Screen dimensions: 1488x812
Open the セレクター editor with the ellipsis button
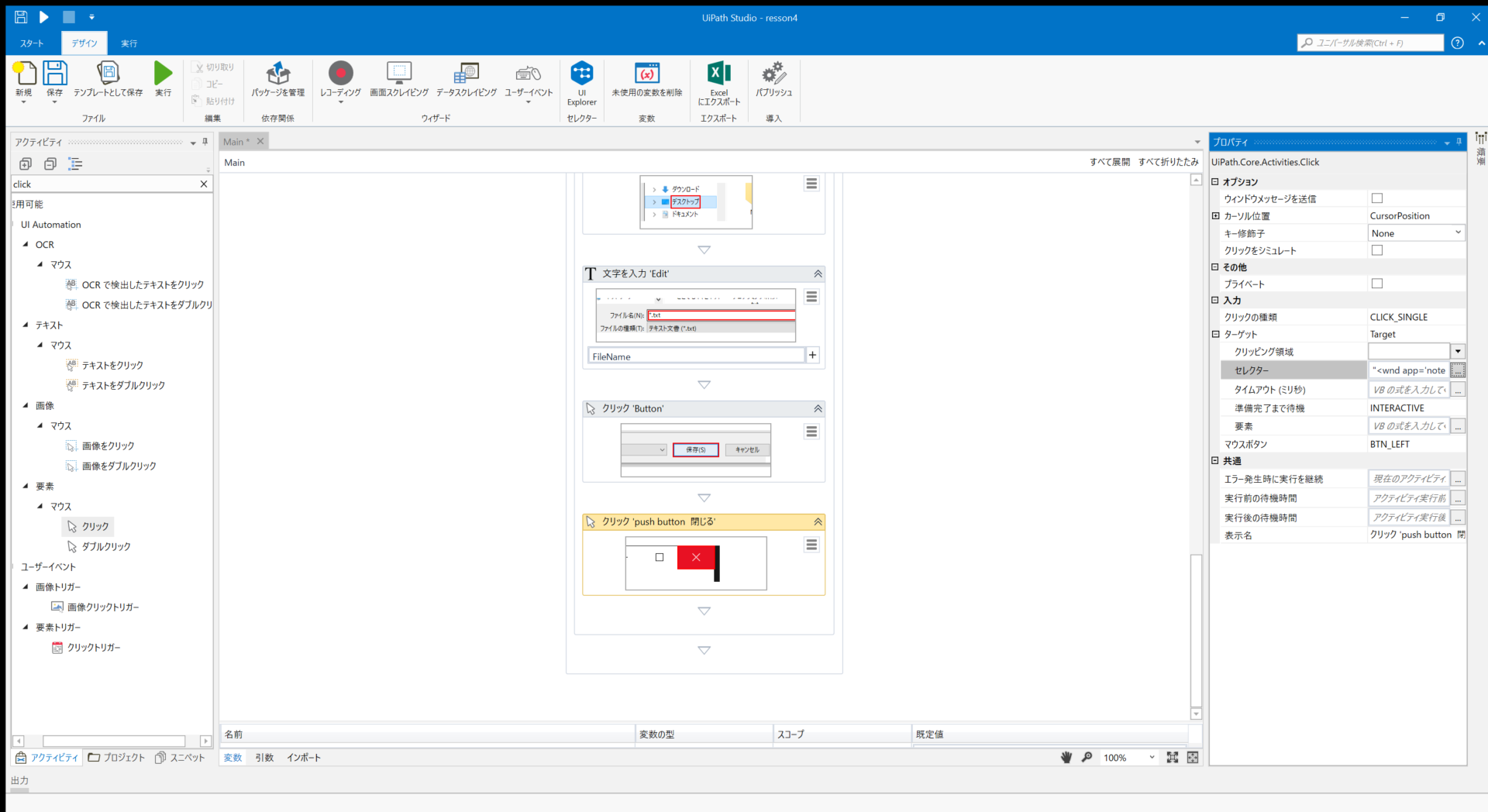tap(1458, 370)
